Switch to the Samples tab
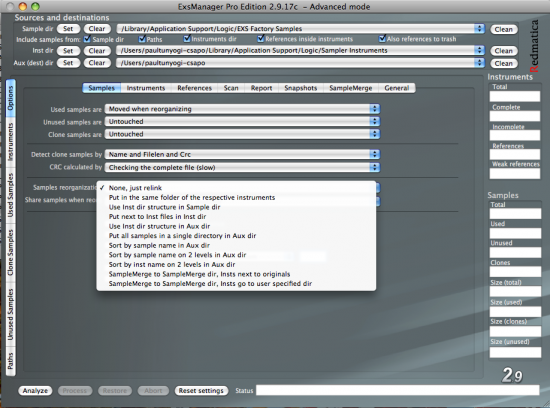The height and width of the screenshot is (408, 550). click(x=101, y=88)
